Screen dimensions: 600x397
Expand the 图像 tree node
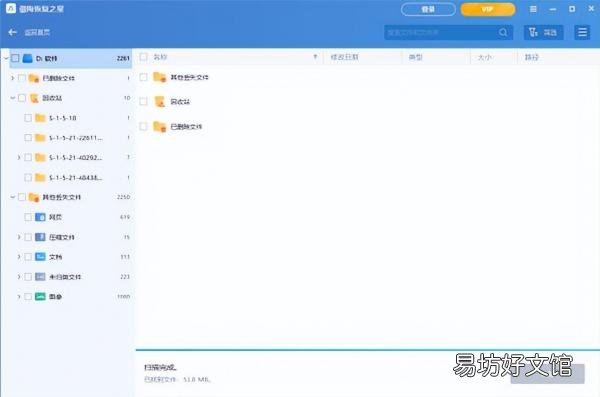pos(19,296)
